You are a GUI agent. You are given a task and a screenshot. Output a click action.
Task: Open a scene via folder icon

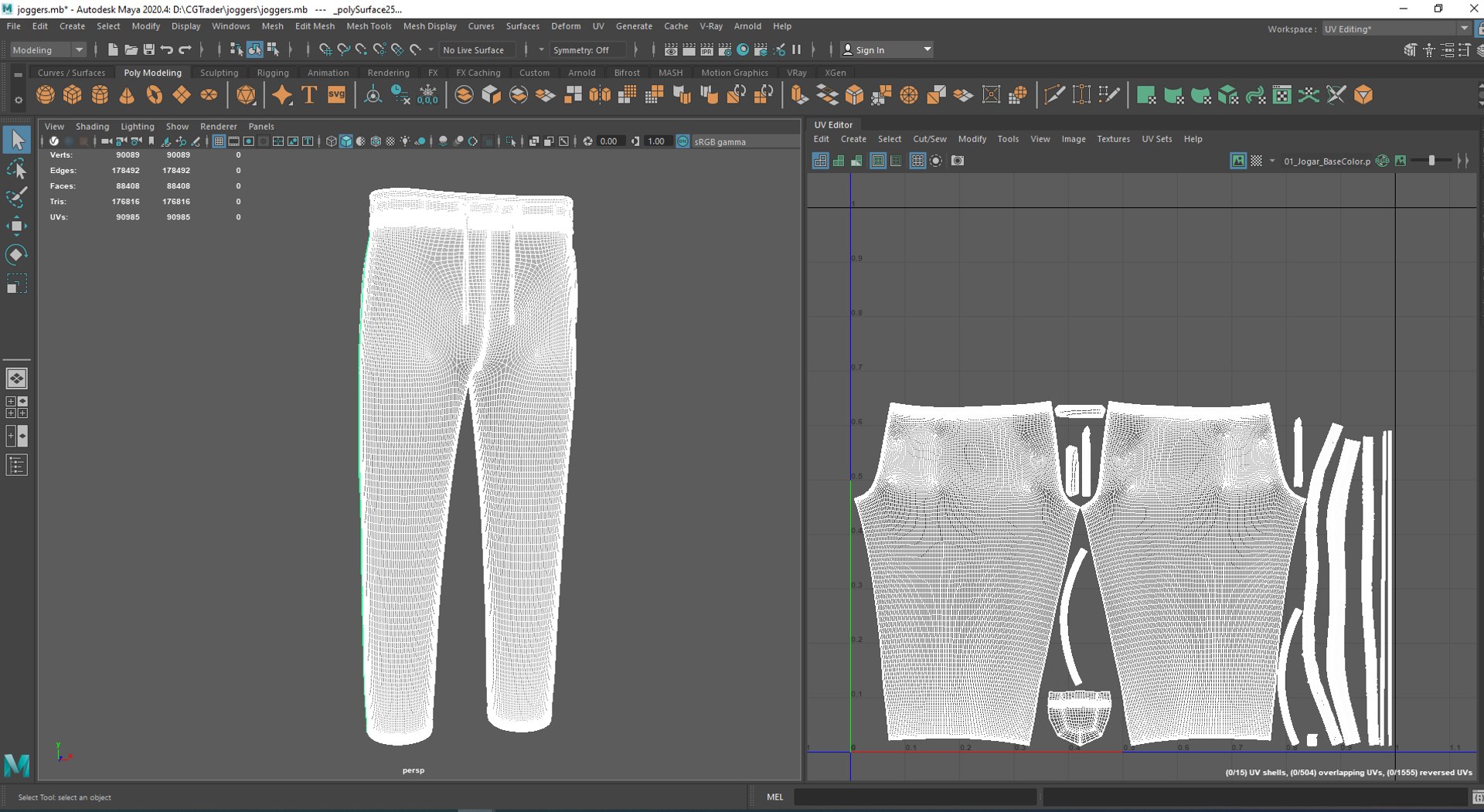(131, 49)
